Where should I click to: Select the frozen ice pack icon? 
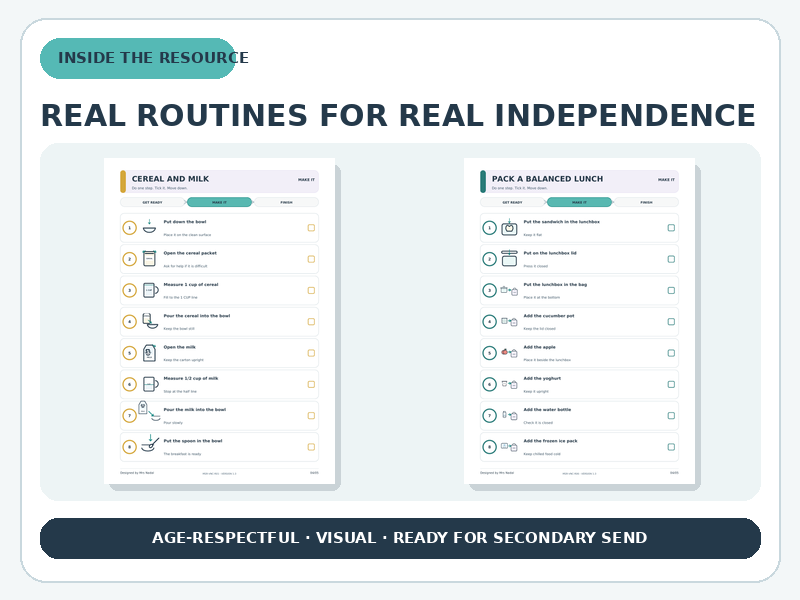coord(509,447)
